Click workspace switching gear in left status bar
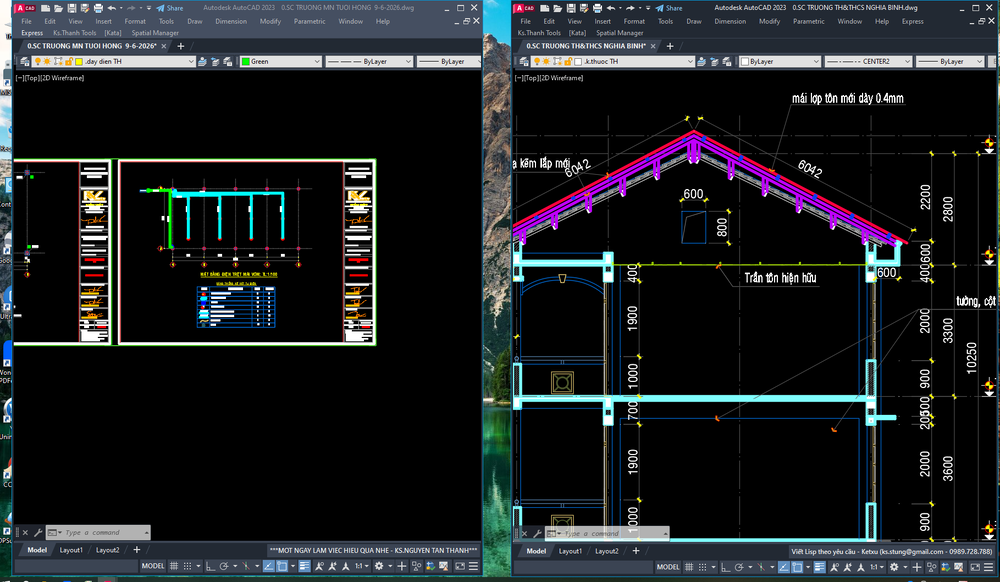 click(379, 566)
